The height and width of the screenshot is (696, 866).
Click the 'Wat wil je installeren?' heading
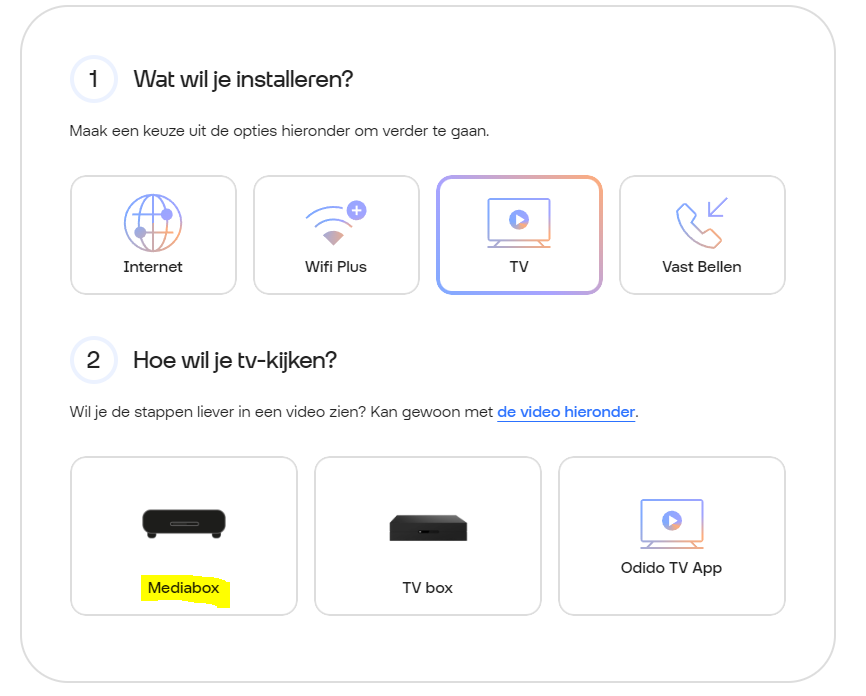[243, 80]
